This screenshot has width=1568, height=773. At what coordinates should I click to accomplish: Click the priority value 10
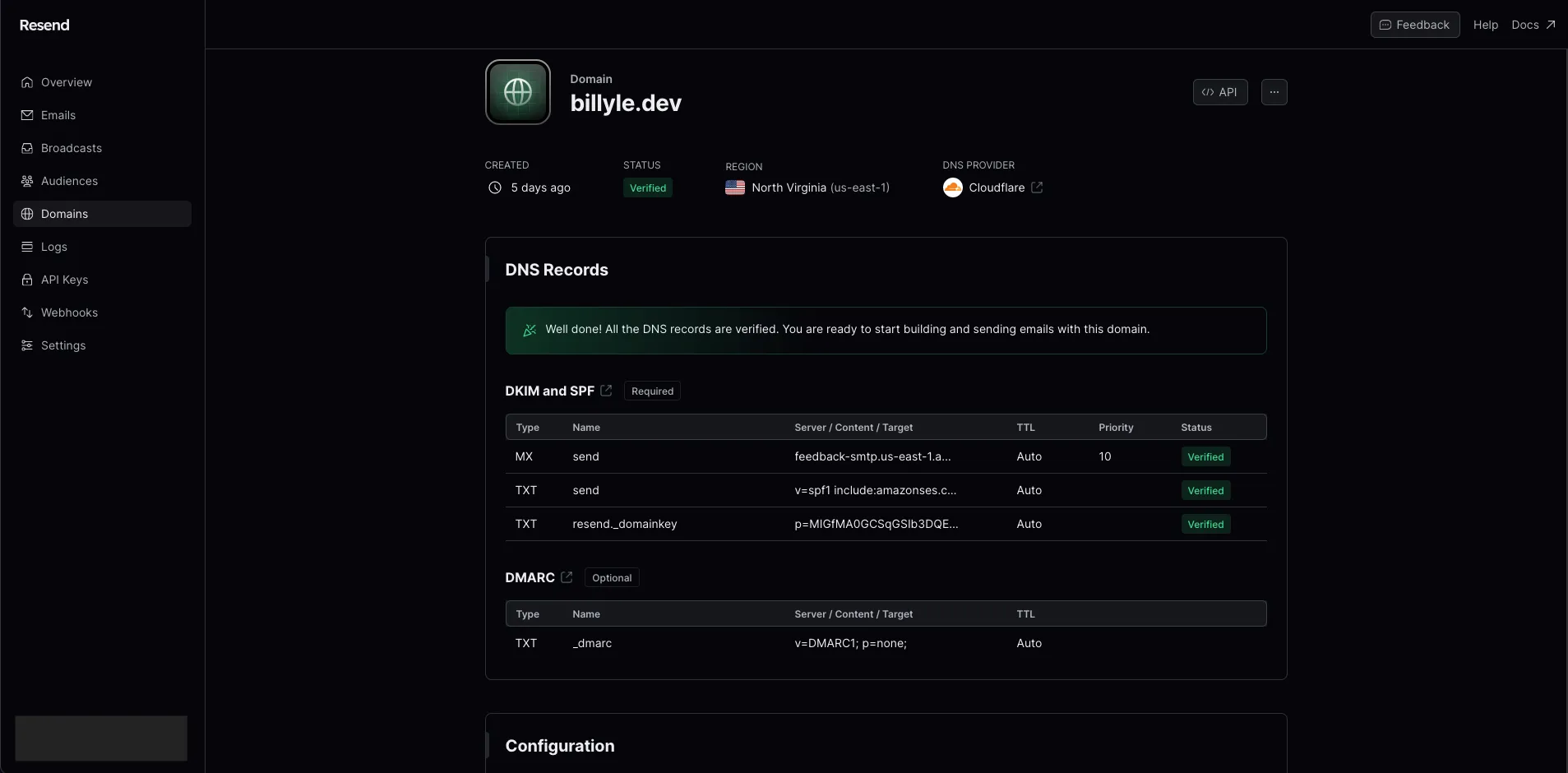(1105, 456)
